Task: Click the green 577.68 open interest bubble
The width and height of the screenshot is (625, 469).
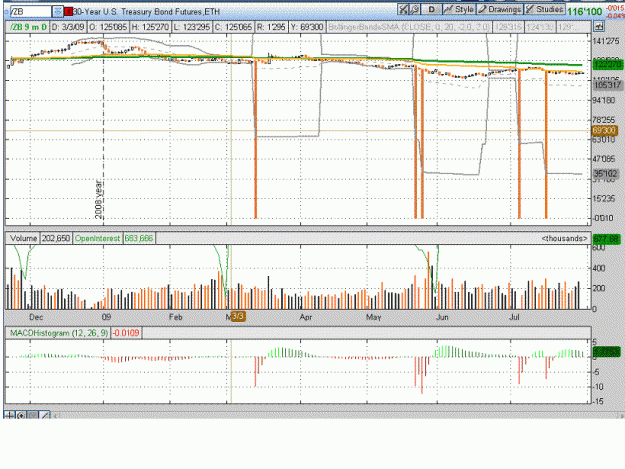Action: [x=606, y=239]
